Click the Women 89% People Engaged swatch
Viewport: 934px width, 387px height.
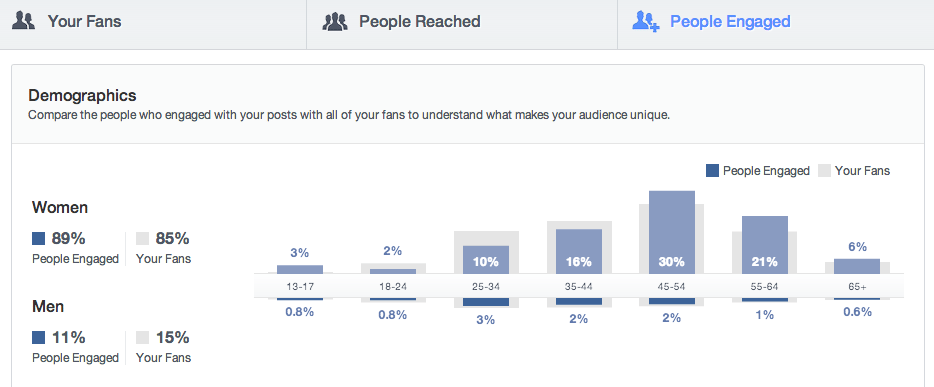(x=38, y=239)
